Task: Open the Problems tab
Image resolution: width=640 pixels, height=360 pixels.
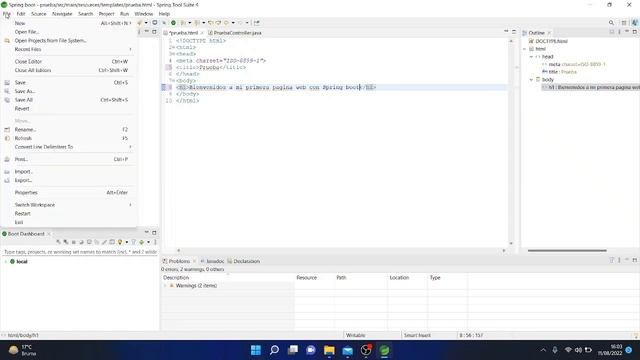Action: [179, 261]
